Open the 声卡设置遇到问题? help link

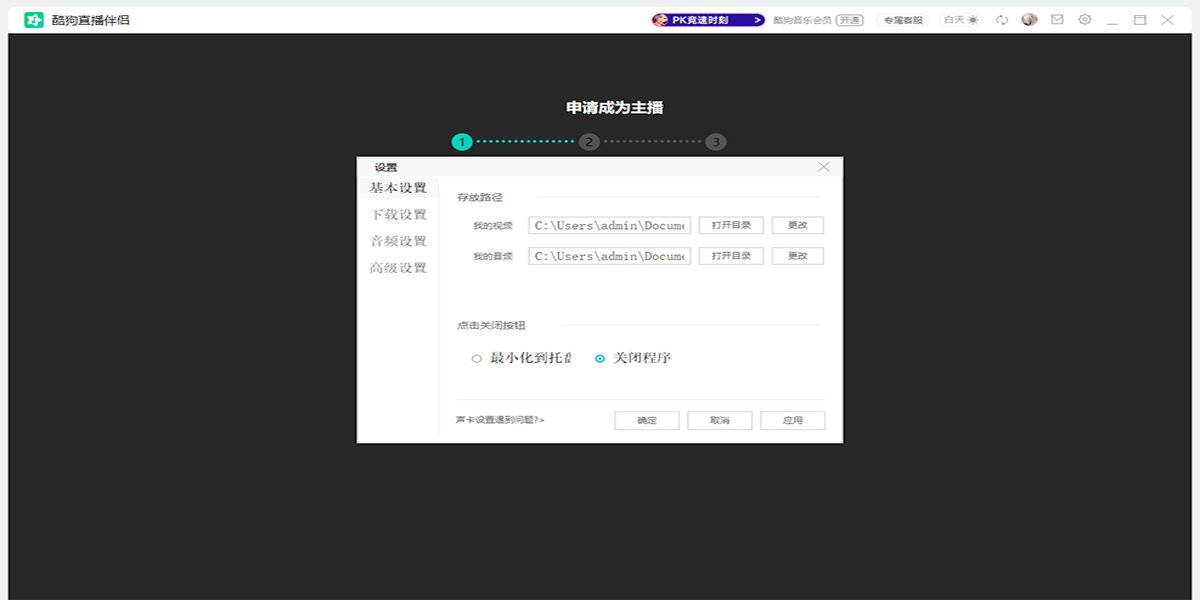[x=500, y=421]
